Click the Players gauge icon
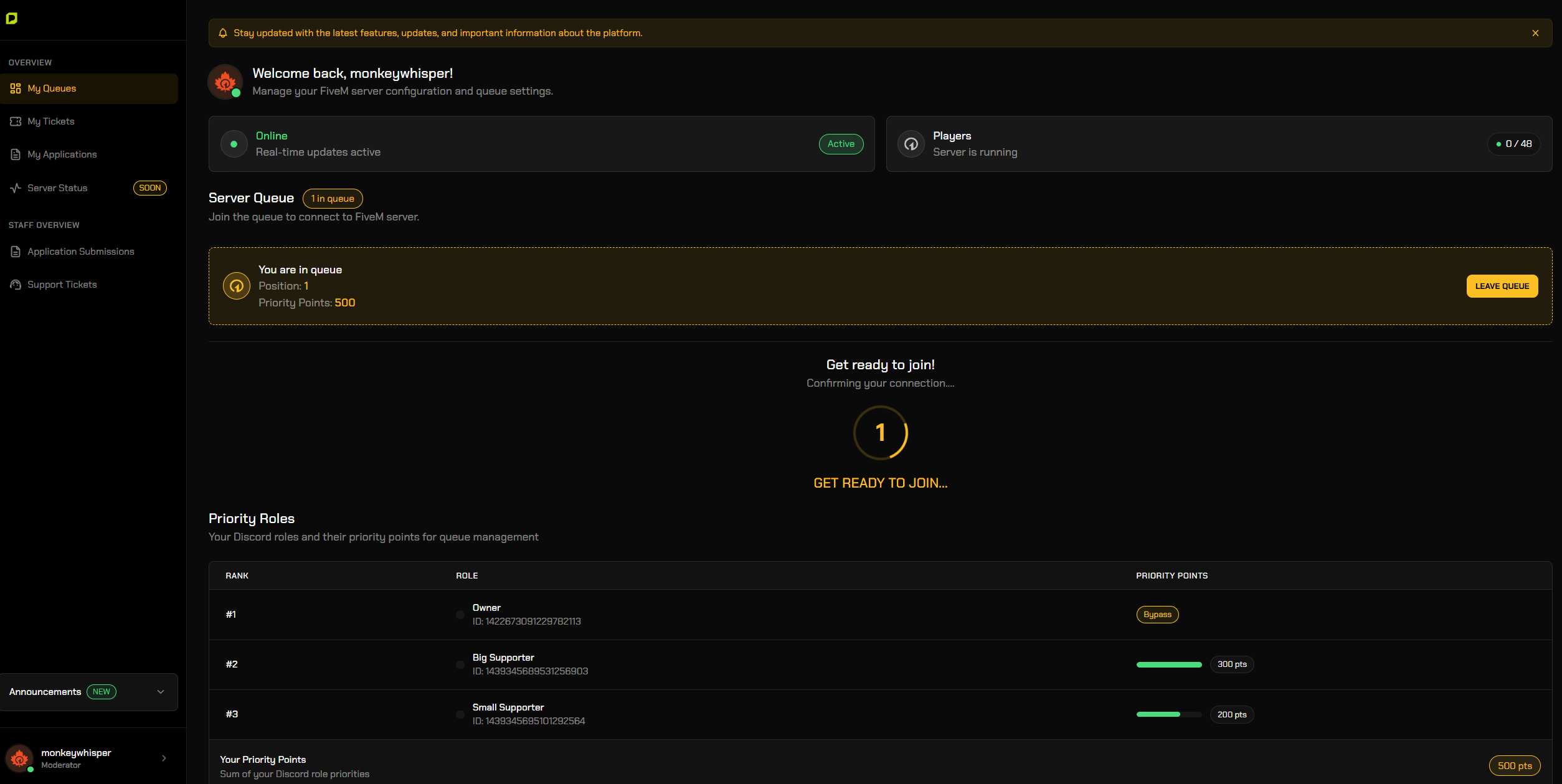Screen dimensions: 1562x784 tap(911, 144)
